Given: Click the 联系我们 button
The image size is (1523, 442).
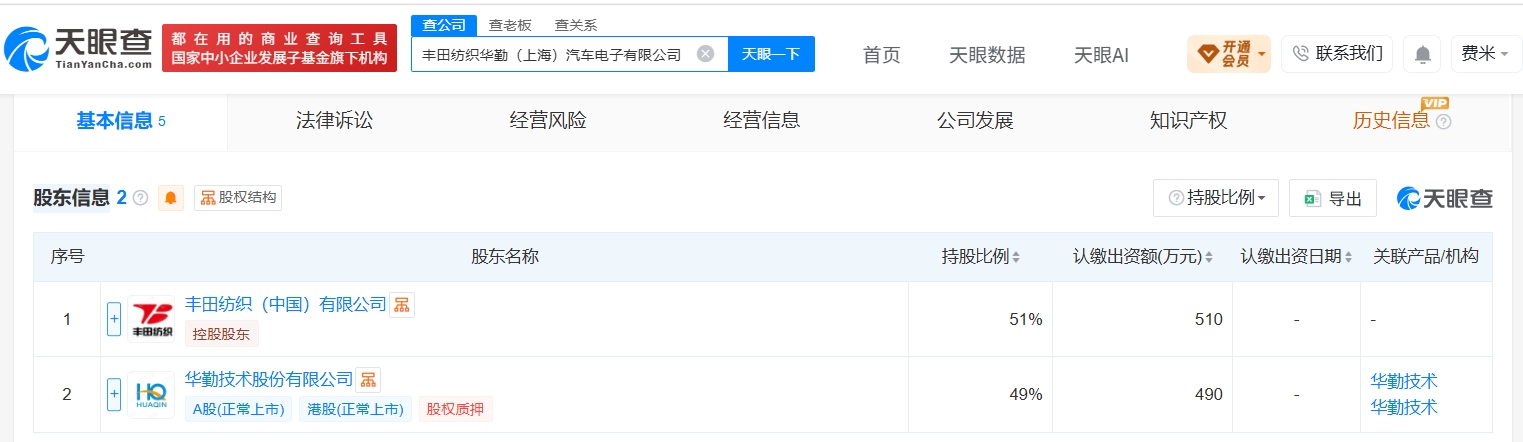Looking at the screenshot, I should click(x=1337, y=54).
